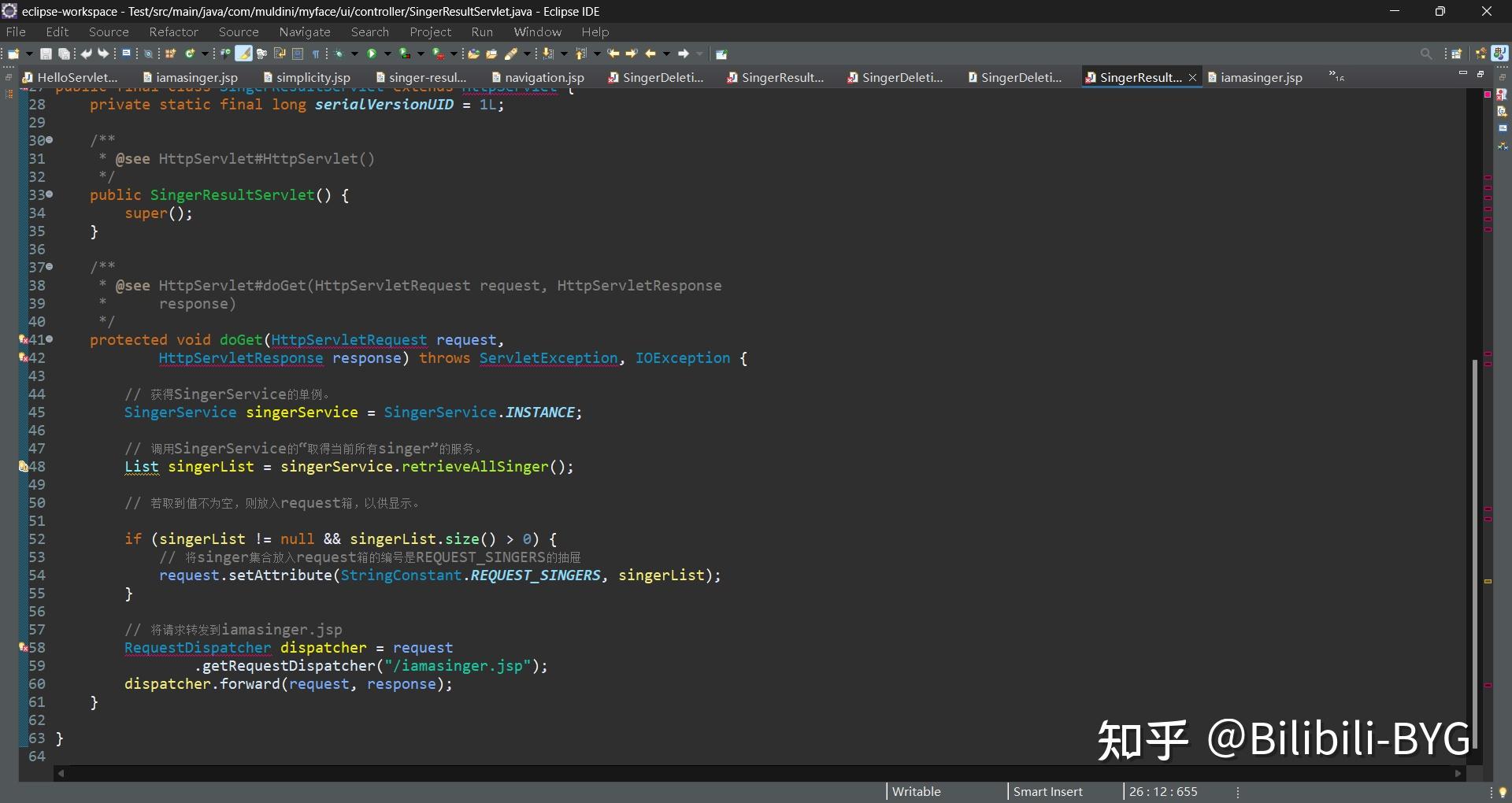The width and height of the screenshot is (1512, 803).
Task: Click the horizontal scrollbar below the editor
Action: tap(756, 774)
